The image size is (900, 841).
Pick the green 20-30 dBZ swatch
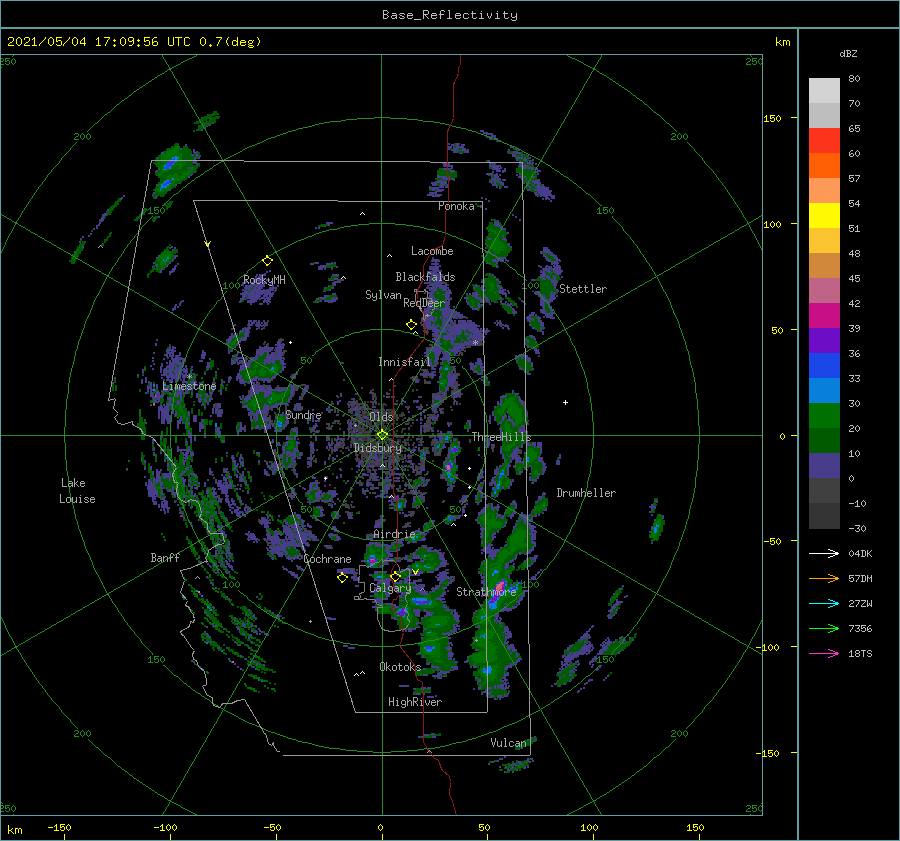(x=824, y=415)
